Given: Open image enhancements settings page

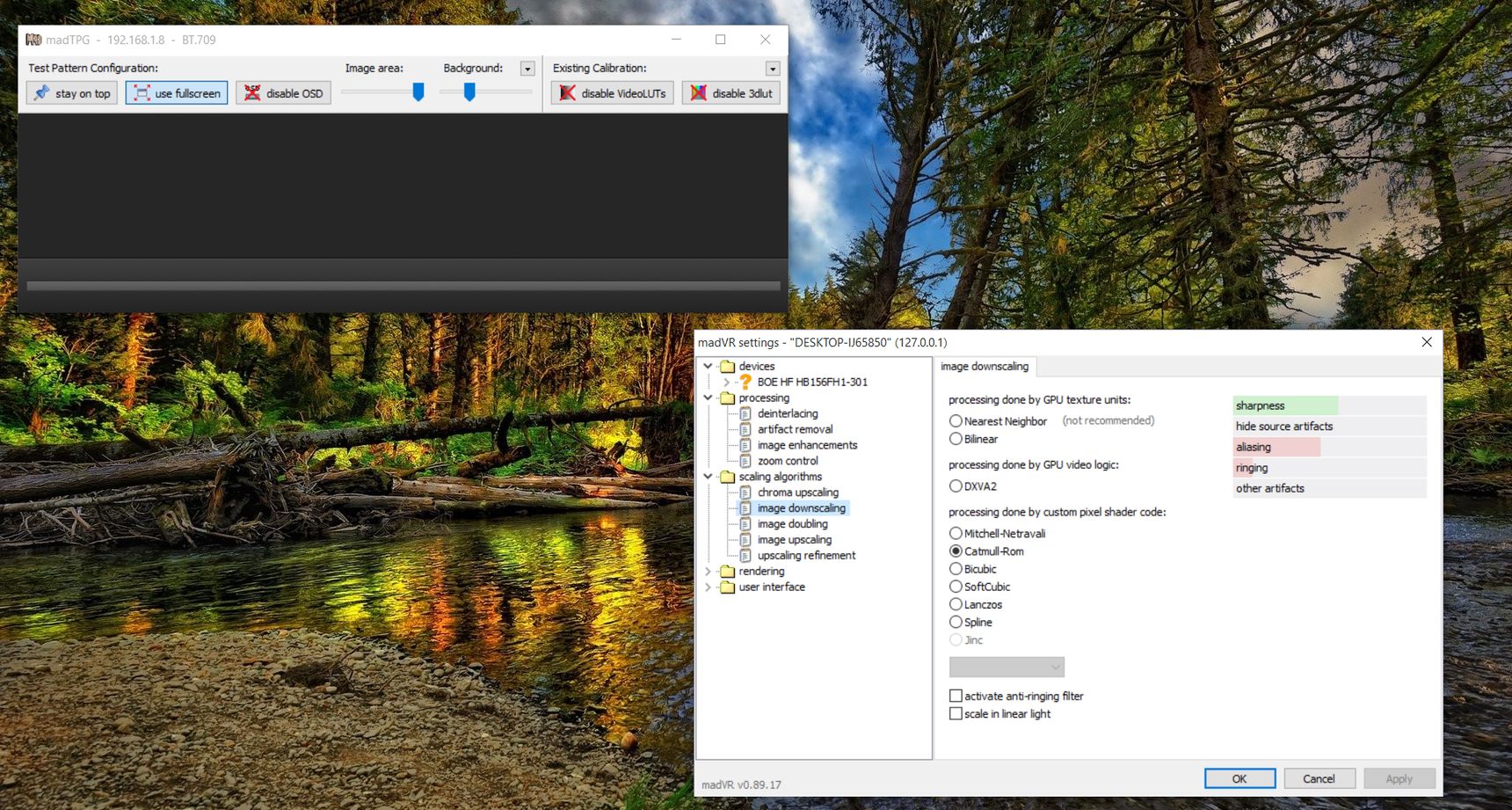Looking at the screenshot, I should 807,445.
